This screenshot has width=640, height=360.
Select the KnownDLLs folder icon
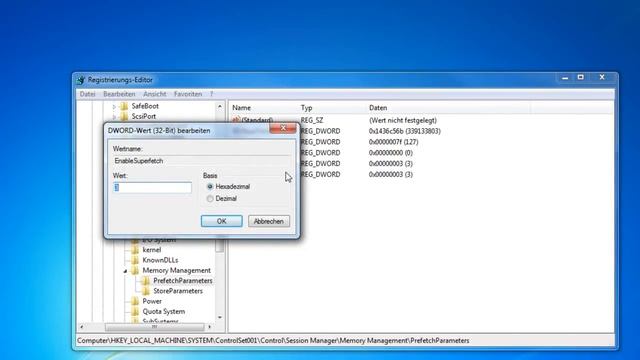[135, 260]
